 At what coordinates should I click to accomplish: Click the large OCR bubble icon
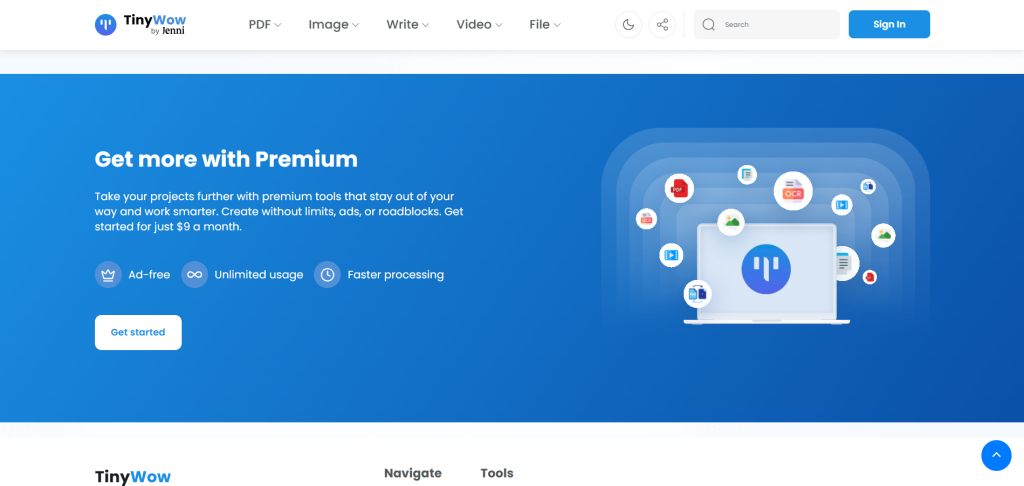tap(793, 191)
